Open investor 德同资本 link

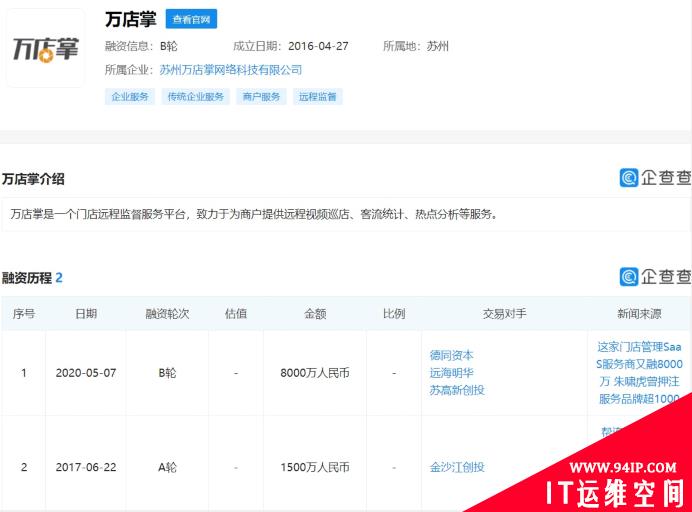point(451,355)
